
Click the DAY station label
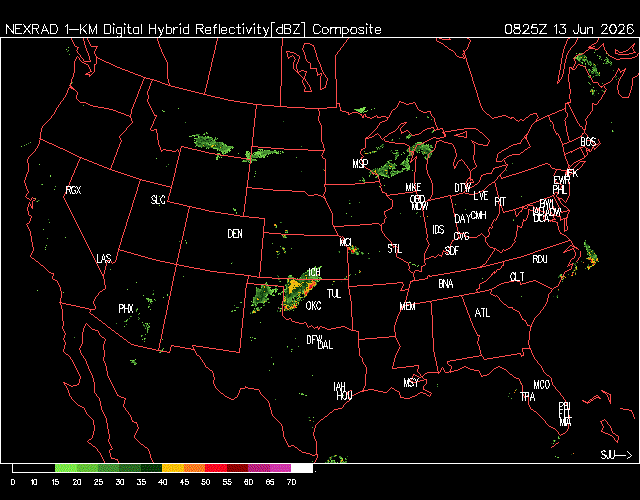click(462, 218)
